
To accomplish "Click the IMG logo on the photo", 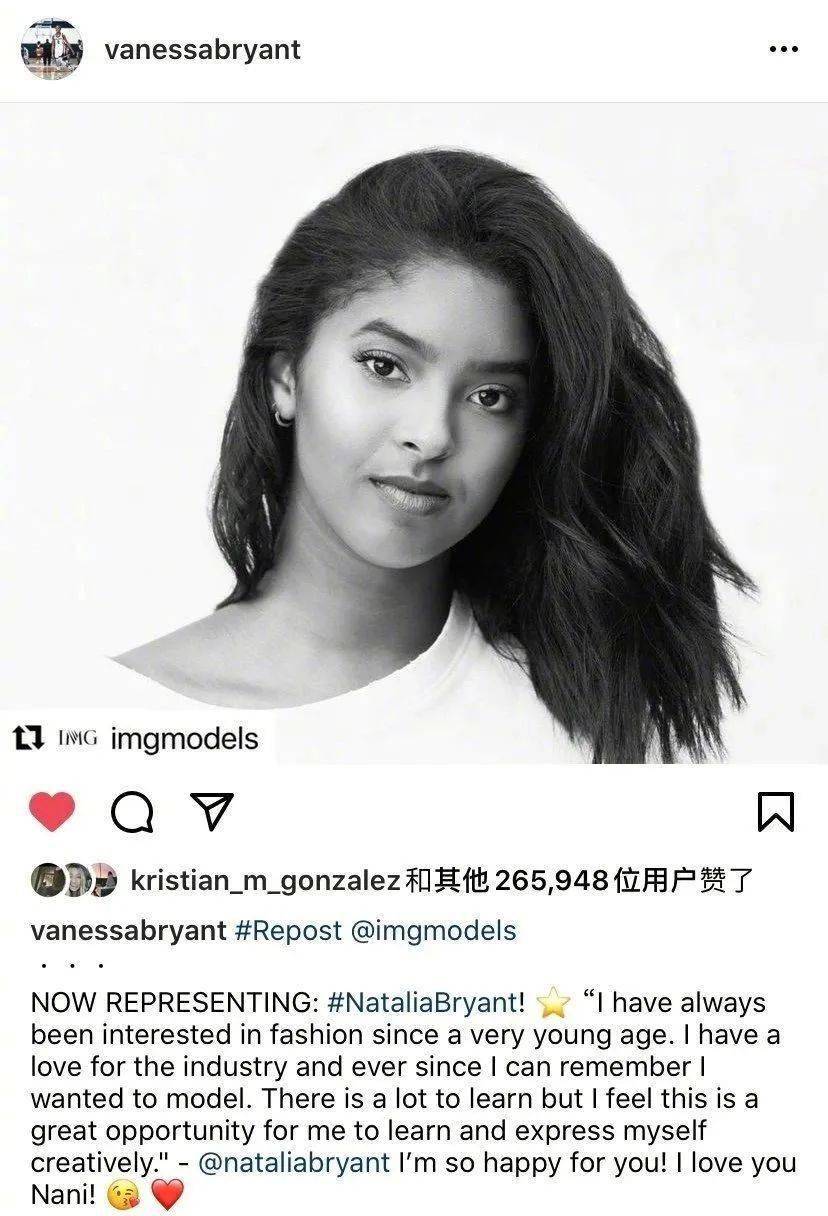I will click(x=77, y=739).
